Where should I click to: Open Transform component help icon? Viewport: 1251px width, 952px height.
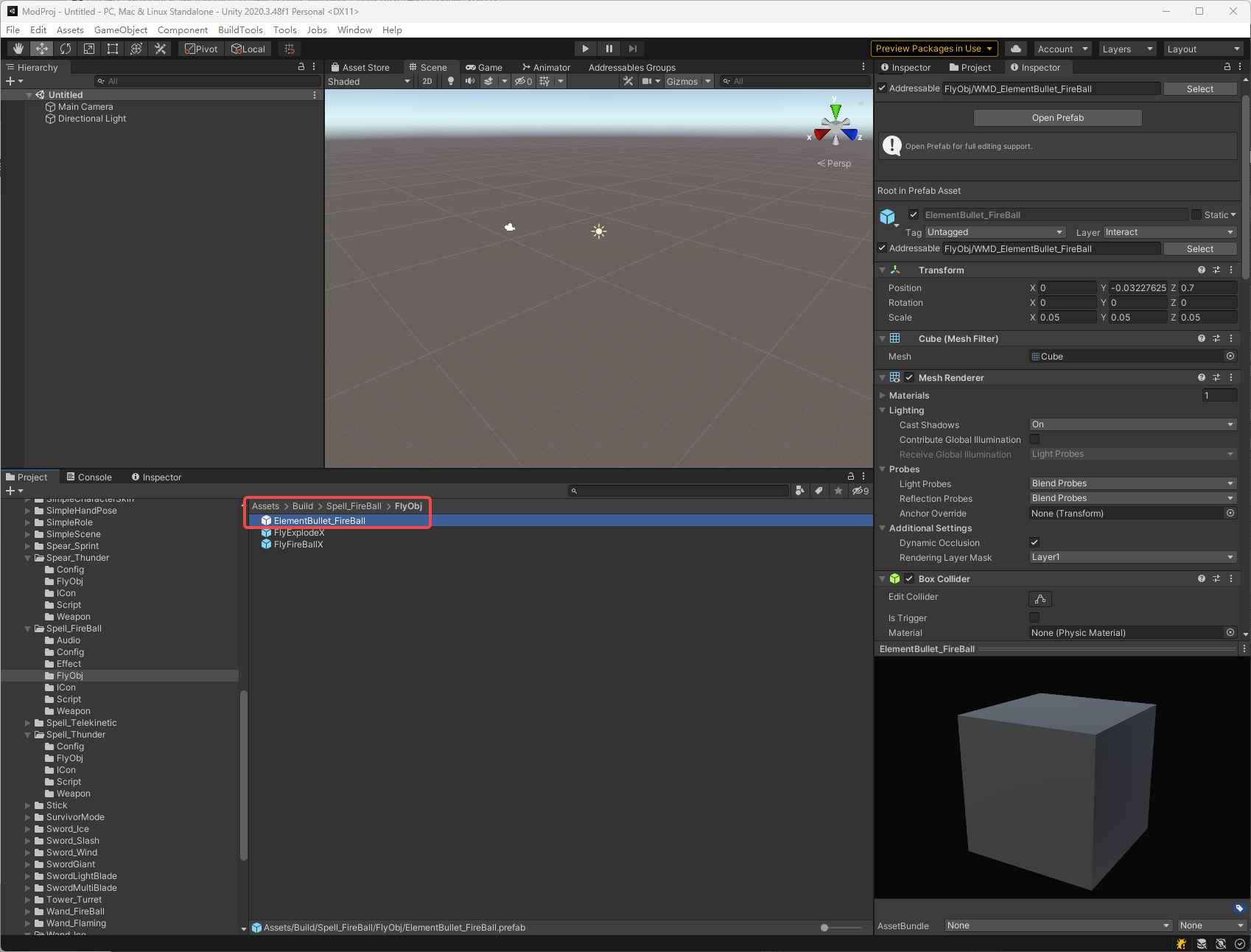point(1202,270)
